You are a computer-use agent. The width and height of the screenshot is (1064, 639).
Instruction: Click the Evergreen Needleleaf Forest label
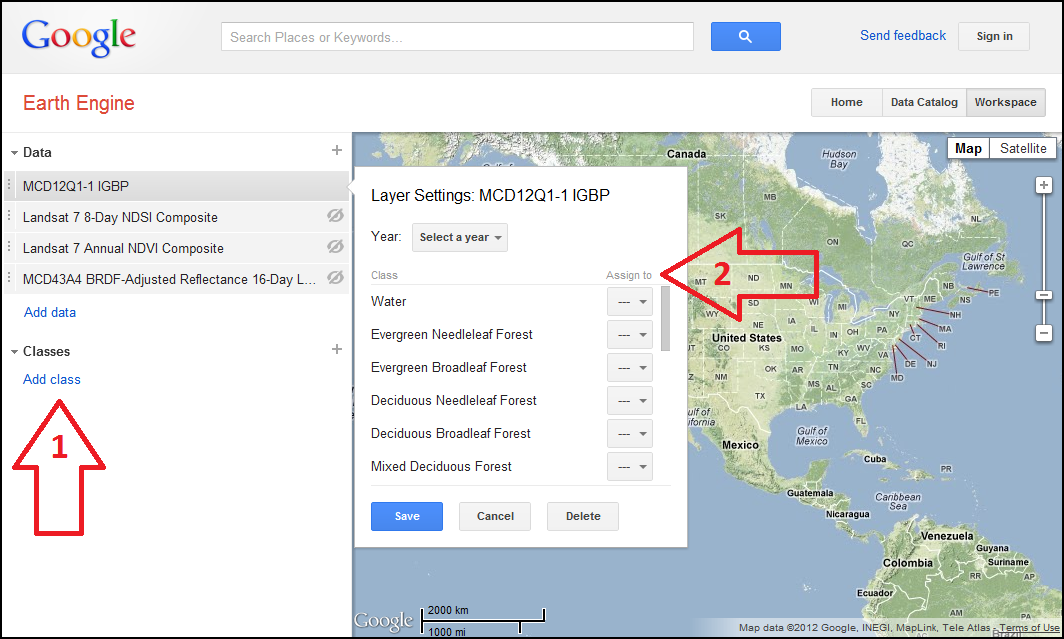point(451,334)
